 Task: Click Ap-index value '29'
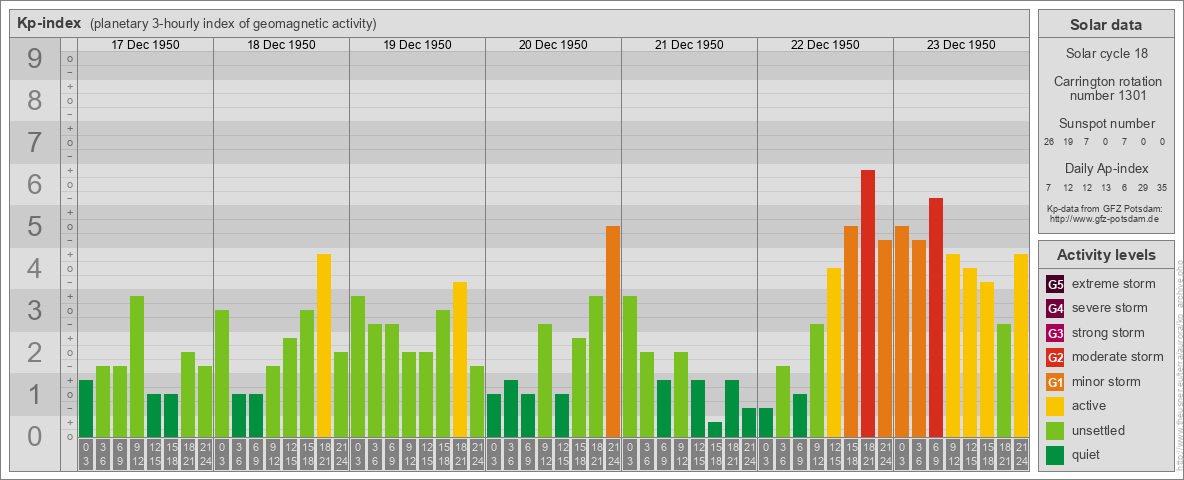(x=1143, y=187)
